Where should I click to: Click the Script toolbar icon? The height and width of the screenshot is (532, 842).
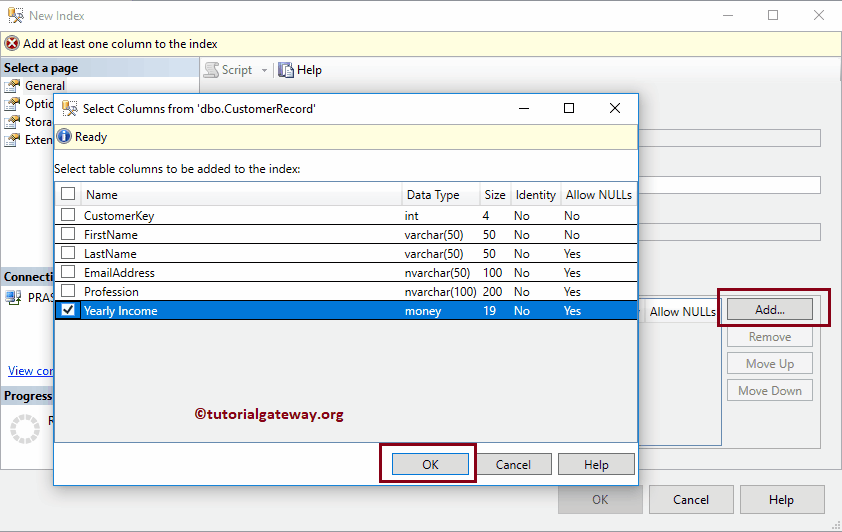click(x=212, y=70)
